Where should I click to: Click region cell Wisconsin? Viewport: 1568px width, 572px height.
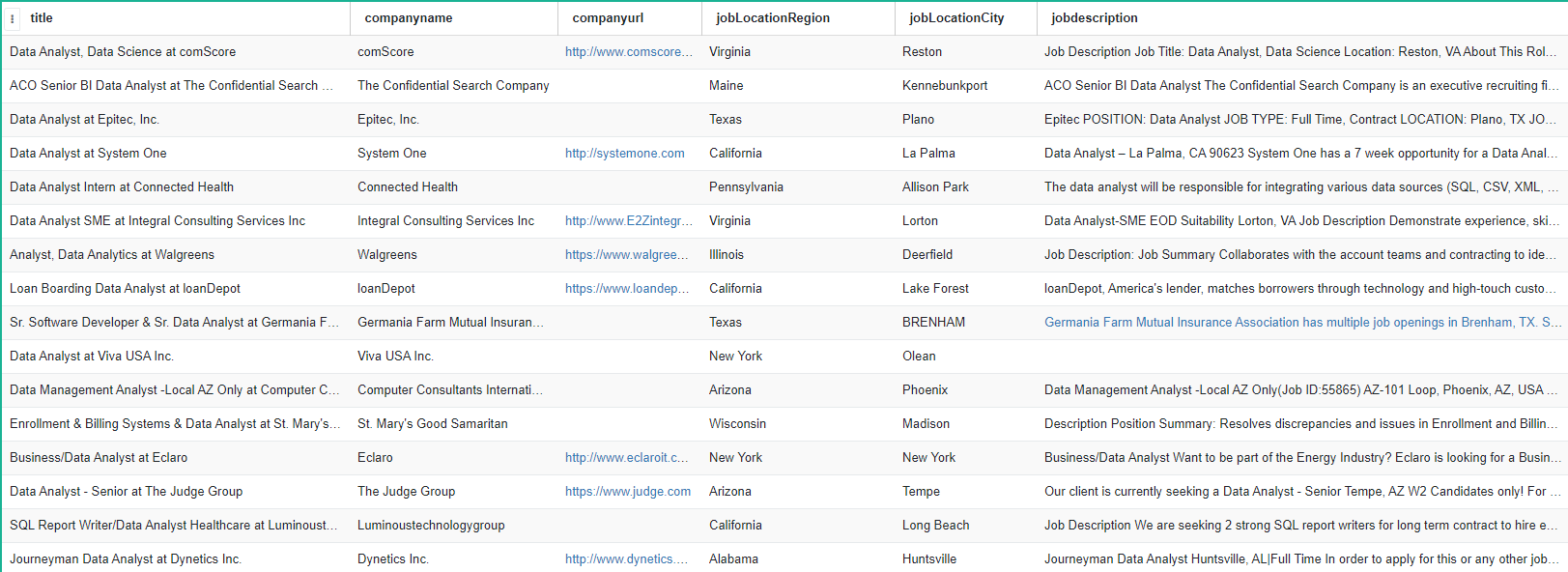tap(737, 424)
